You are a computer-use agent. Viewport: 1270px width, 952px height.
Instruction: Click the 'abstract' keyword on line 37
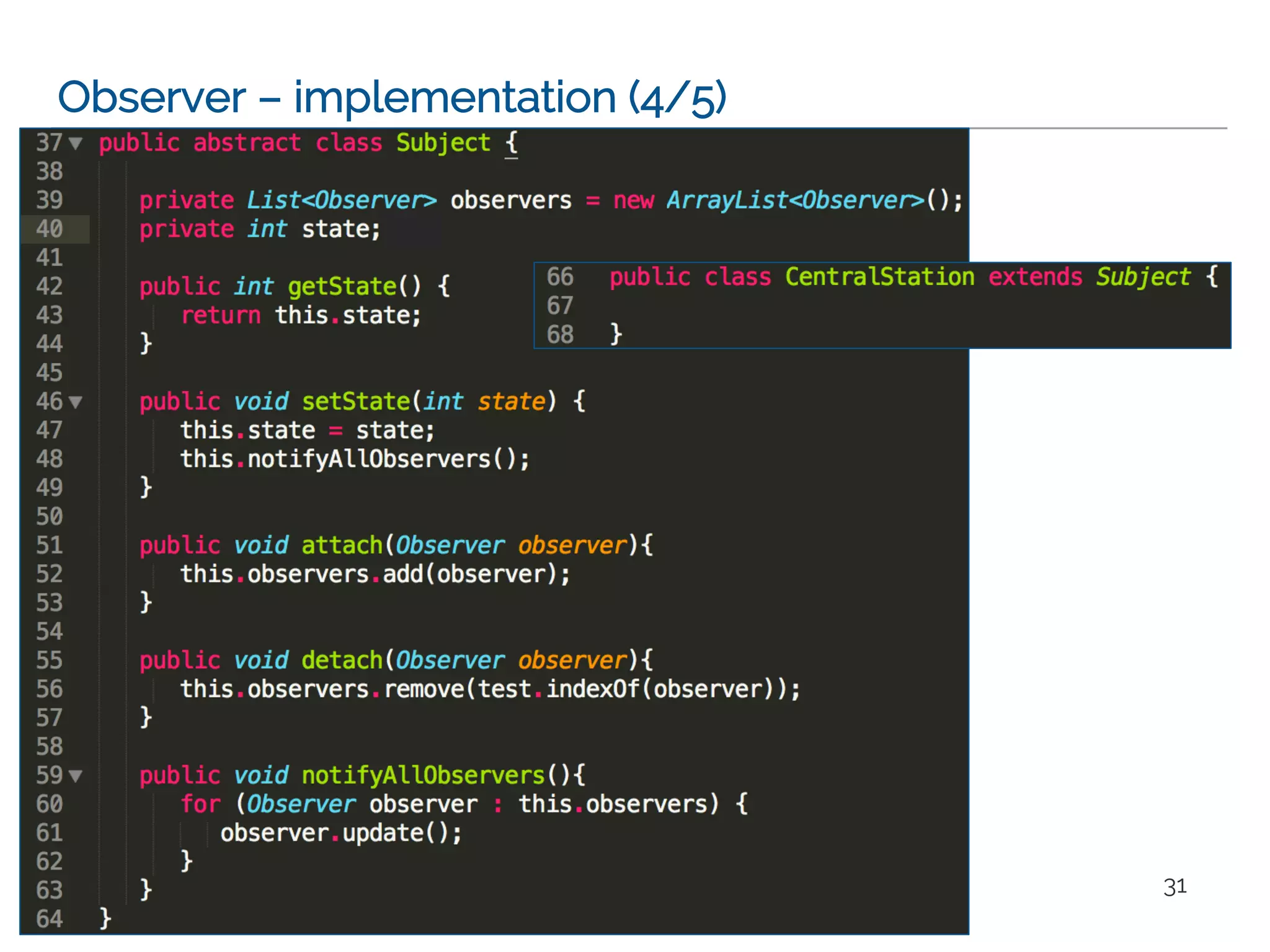pyautogui.click(x=247, y=143)
